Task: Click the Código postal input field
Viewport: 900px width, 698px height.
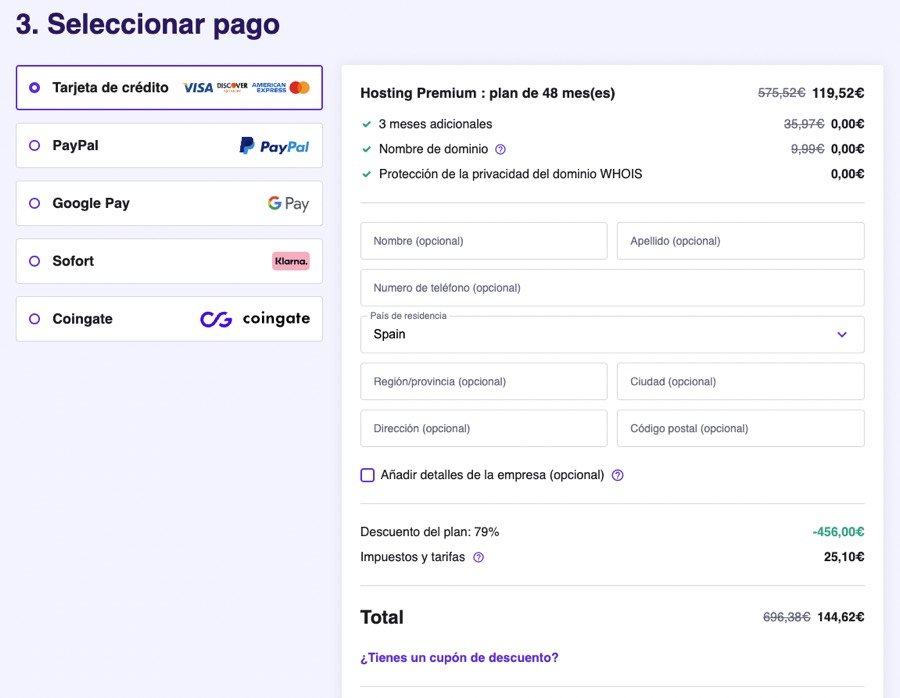Action: [740, 428]
